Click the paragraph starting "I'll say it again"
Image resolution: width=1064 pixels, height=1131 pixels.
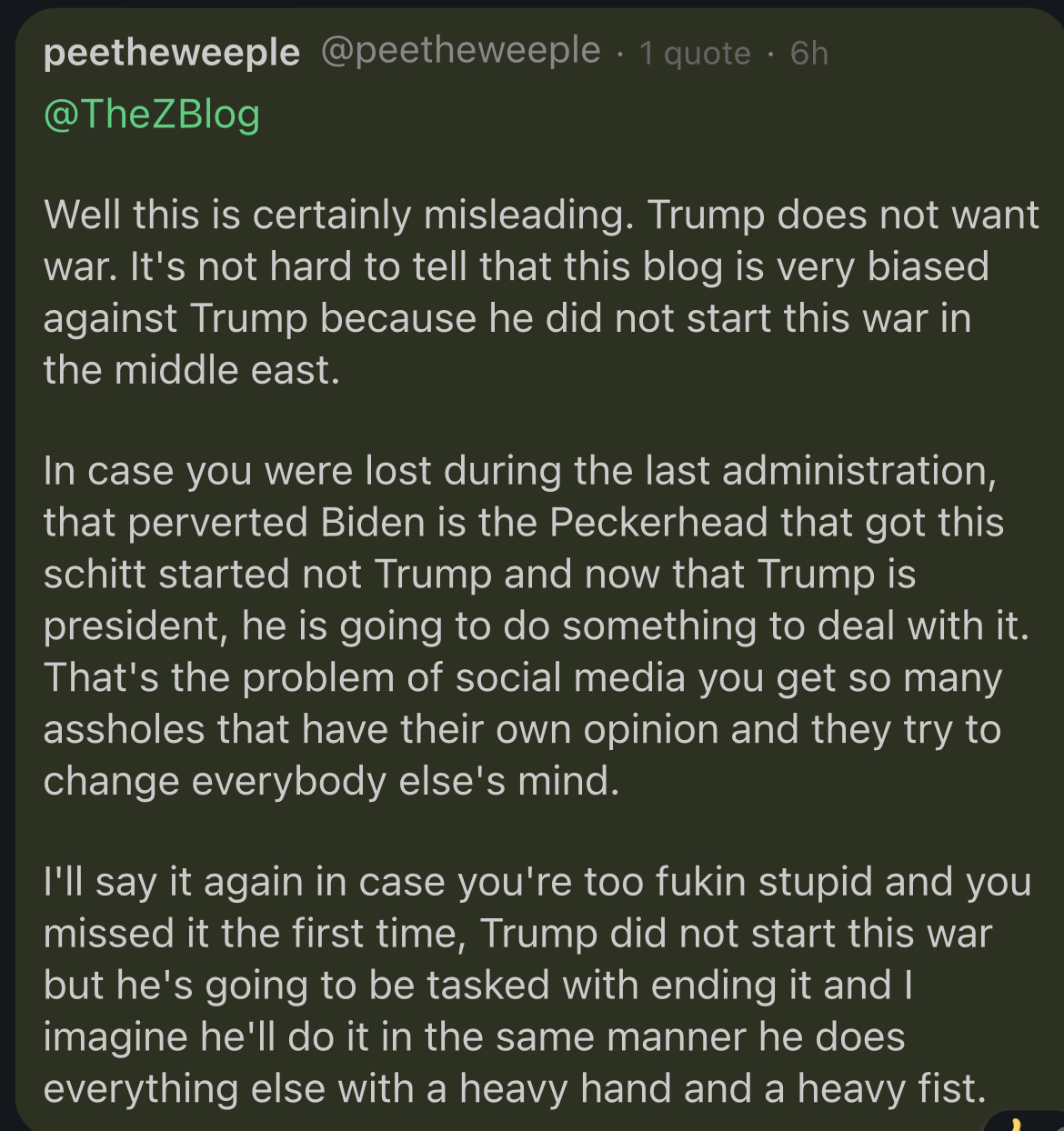click(x=536, y=985)
